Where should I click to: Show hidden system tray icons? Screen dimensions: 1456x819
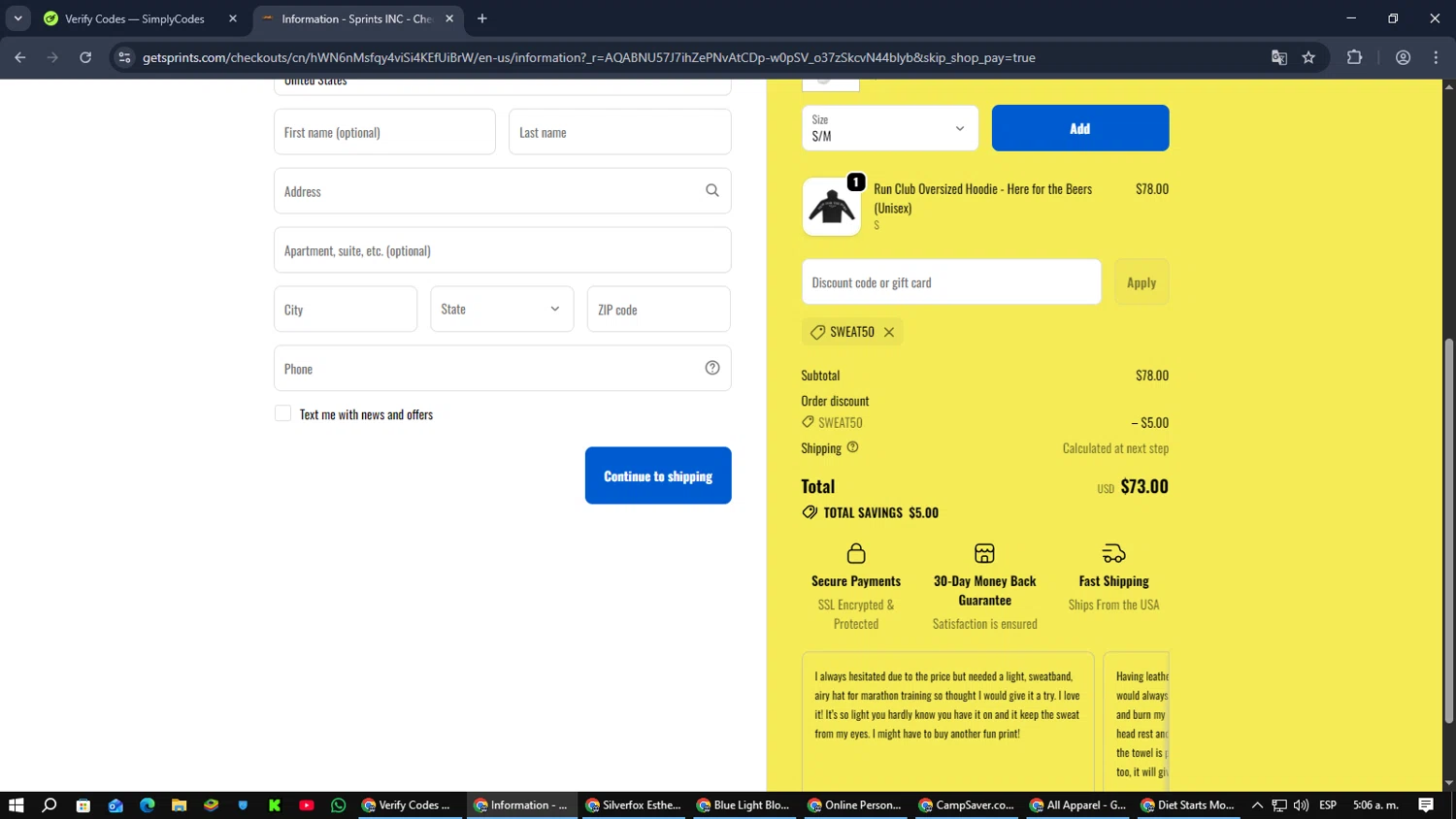[x=1257, y=805]
